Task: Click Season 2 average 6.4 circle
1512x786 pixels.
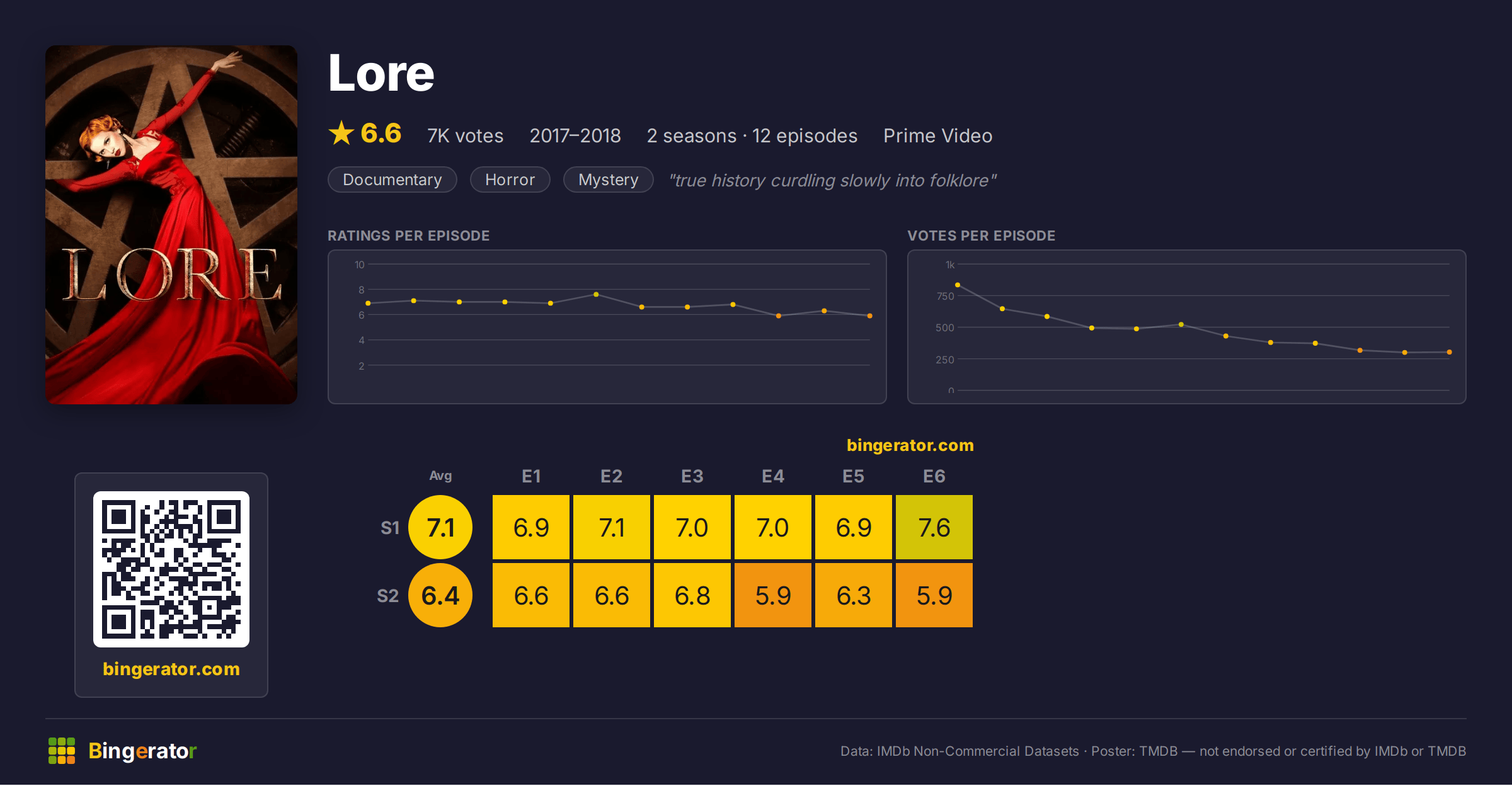Action: point(440,595)
